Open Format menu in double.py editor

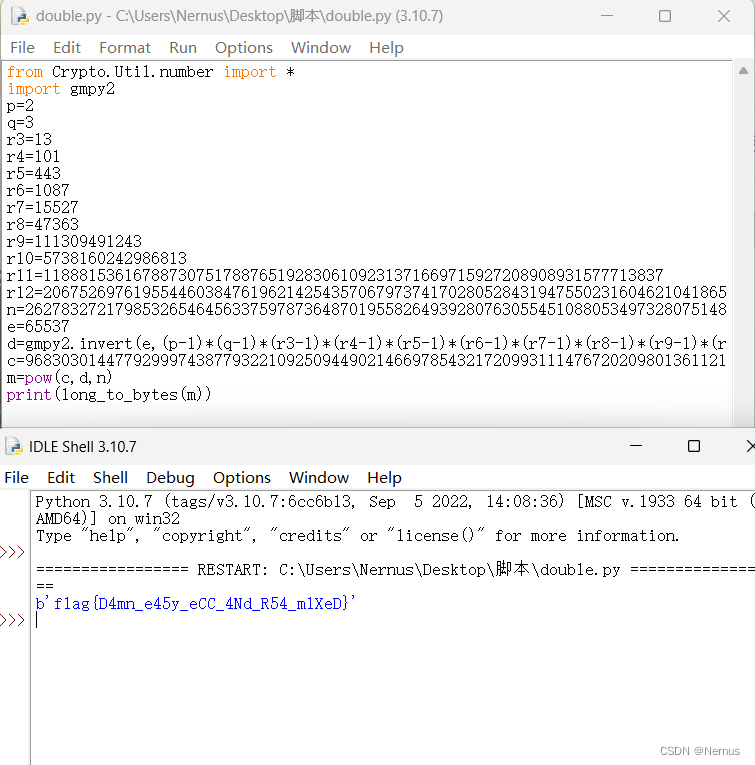tap(125, 47)
